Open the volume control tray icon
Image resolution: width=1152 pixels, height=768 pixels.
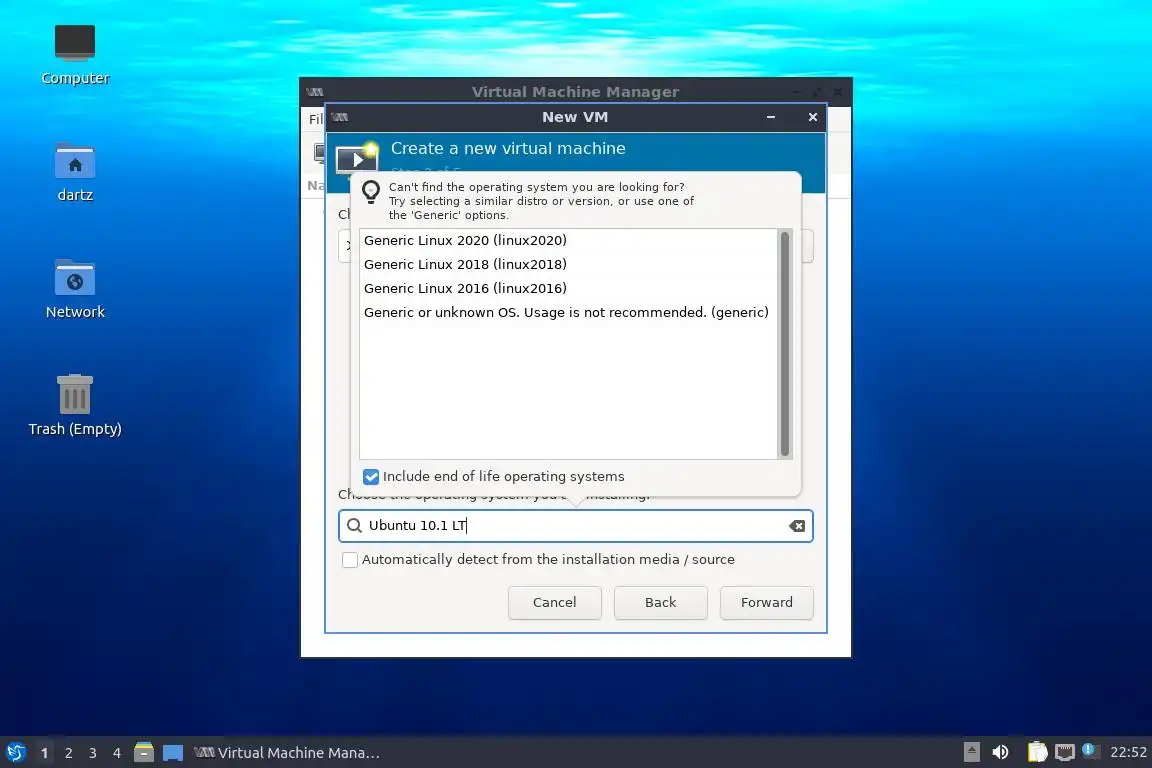tap(1000, 752)
